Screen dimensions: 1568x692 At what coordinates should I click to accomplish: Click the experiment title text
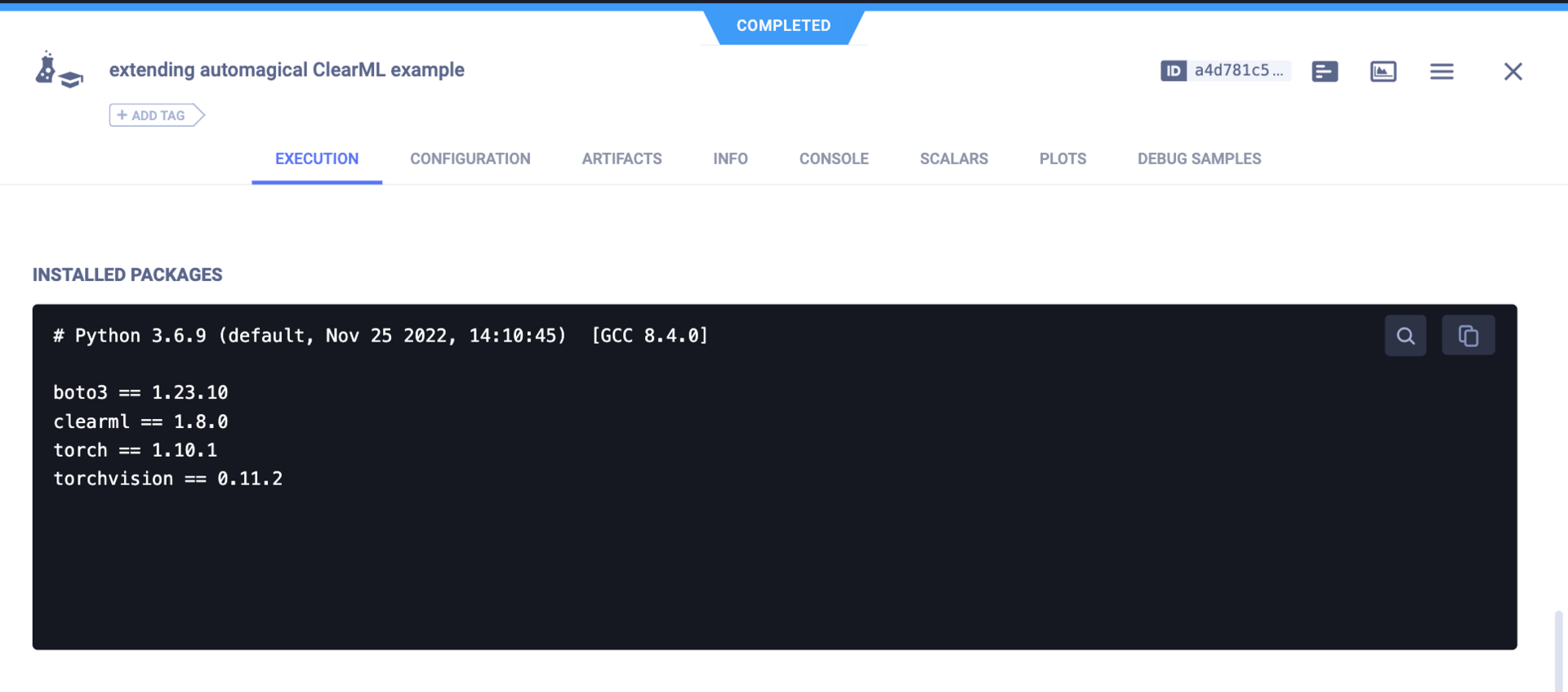click(x=287, y=70)
